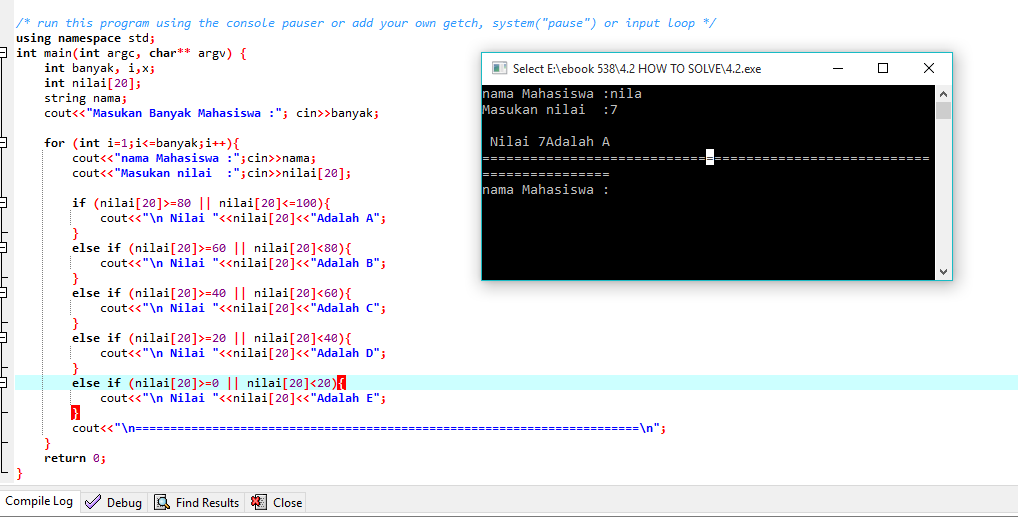
Task: Click the 'int nilai[20];' declaration line
Action: pos(92,83)
